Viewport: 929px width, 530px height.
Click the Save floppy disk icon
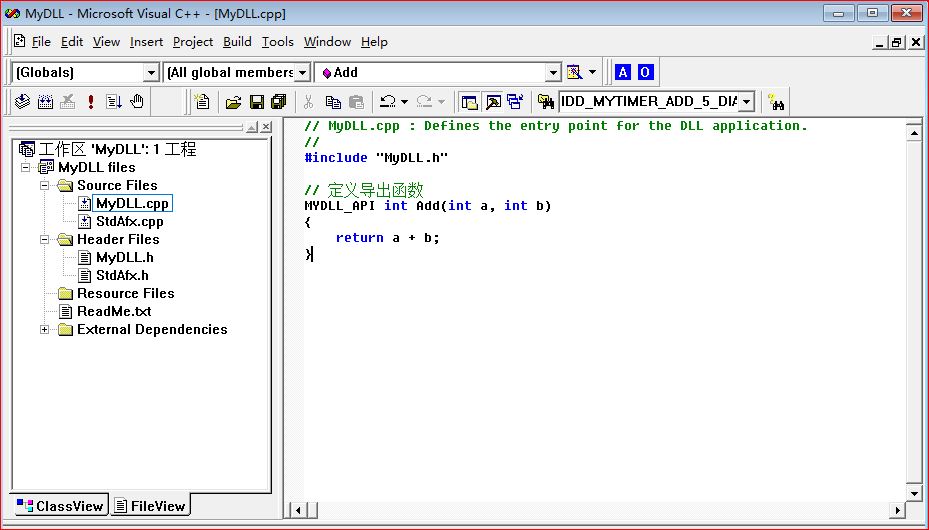tap(257, 102)
